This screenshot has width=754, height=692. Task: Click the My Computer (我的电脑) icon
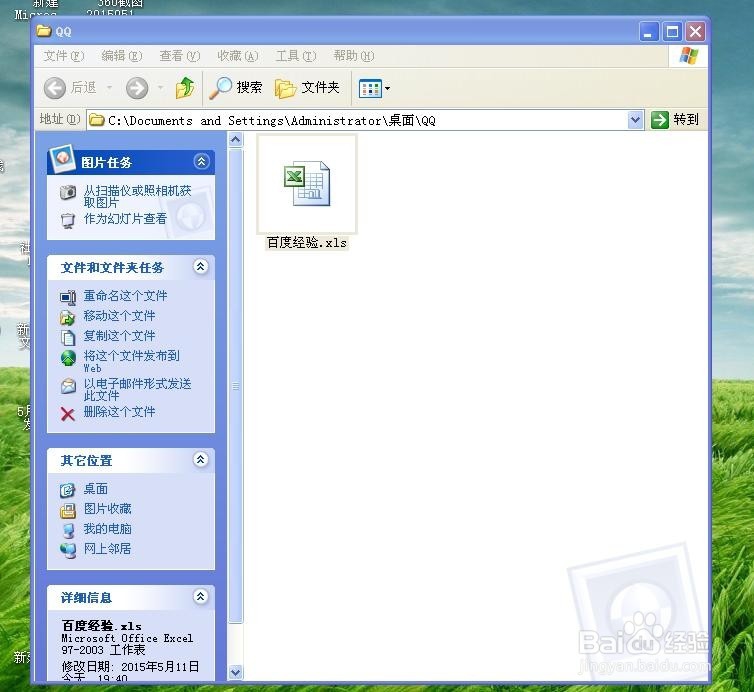click(x=69, y=530)
